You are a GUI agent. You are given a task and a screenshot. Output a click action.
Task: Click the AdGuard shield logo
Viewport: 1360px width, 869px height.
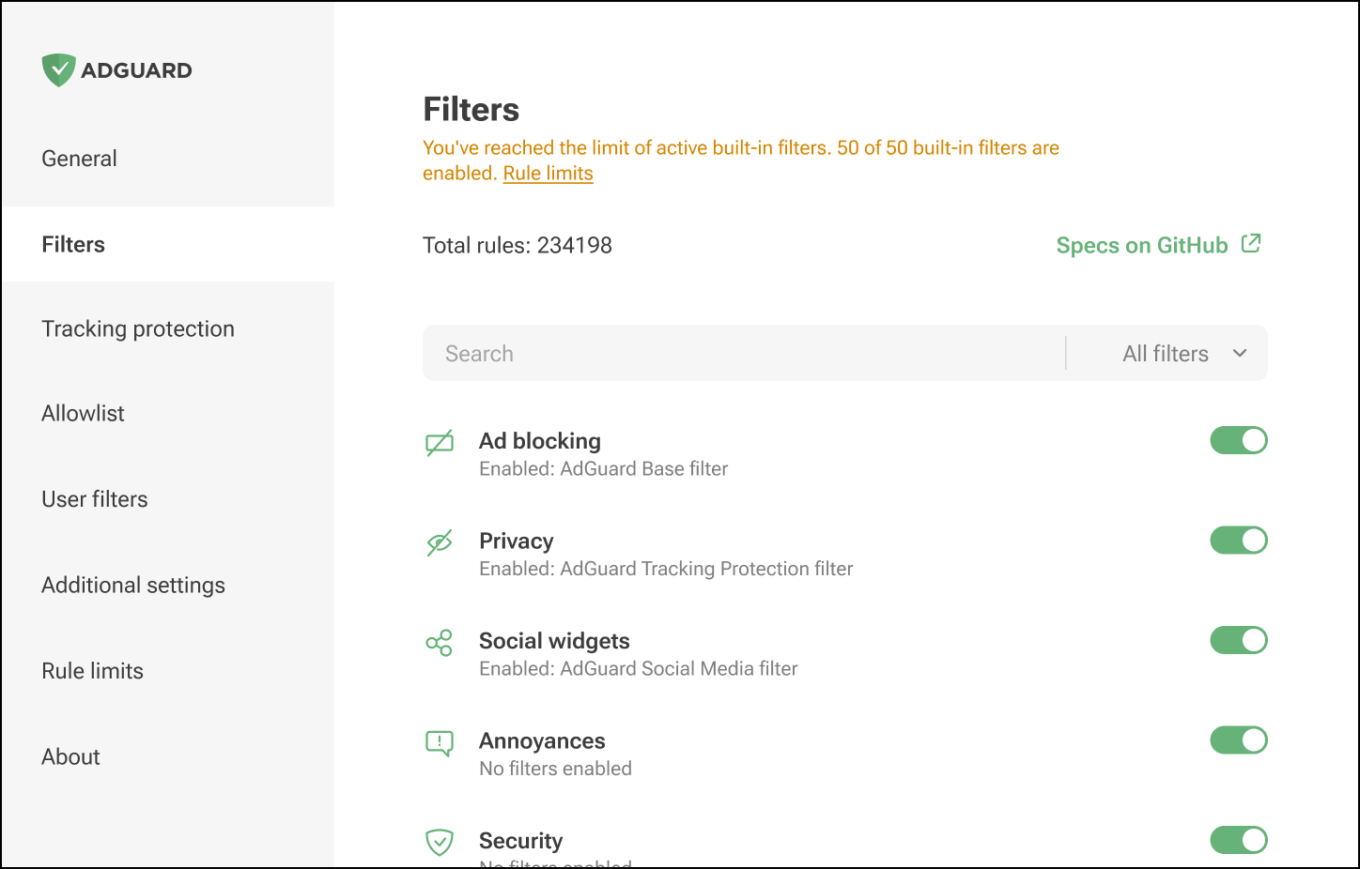[59, 70]
